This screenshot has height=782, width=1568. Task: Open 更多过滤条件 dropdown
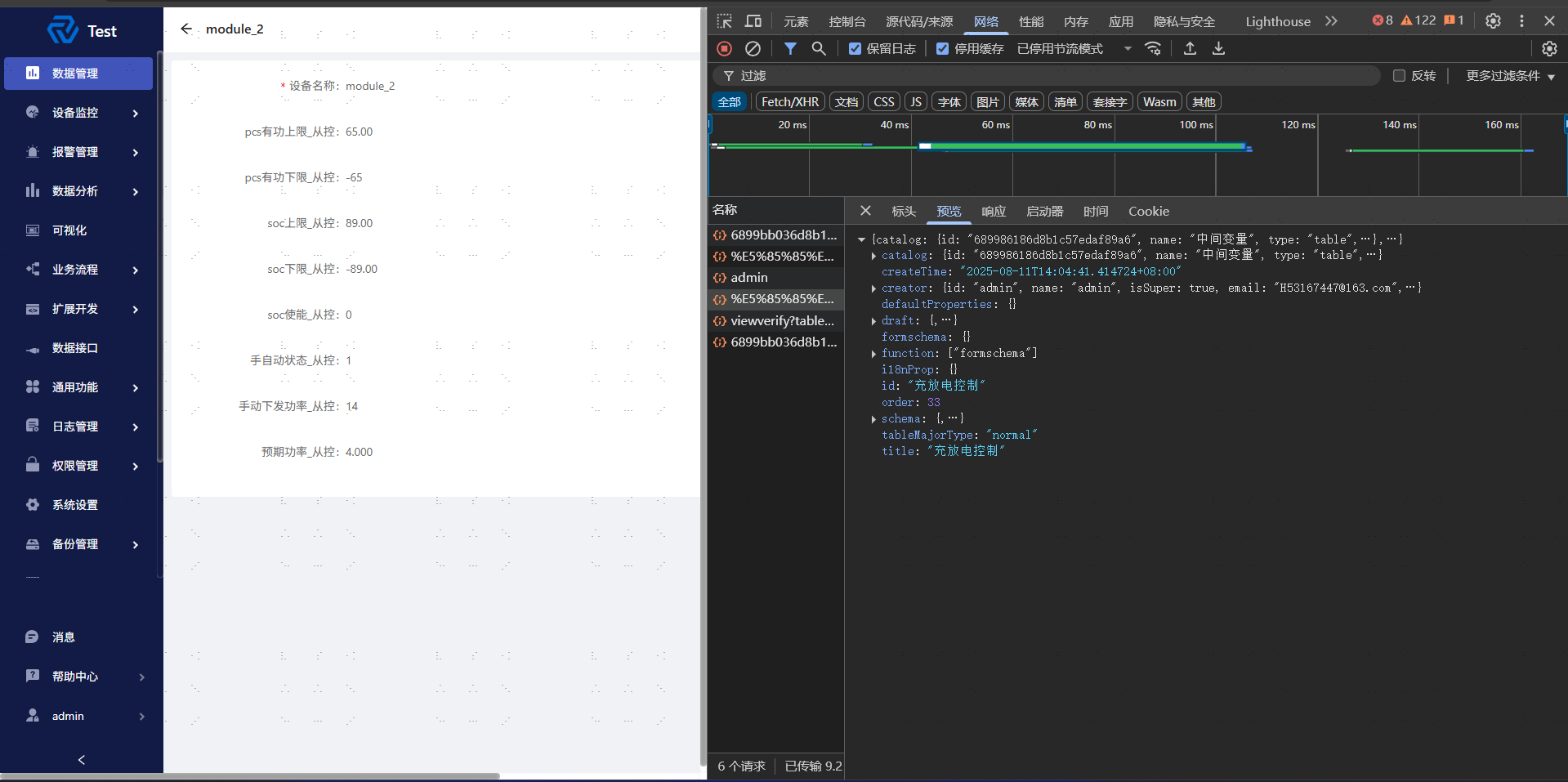(1510, 75)
